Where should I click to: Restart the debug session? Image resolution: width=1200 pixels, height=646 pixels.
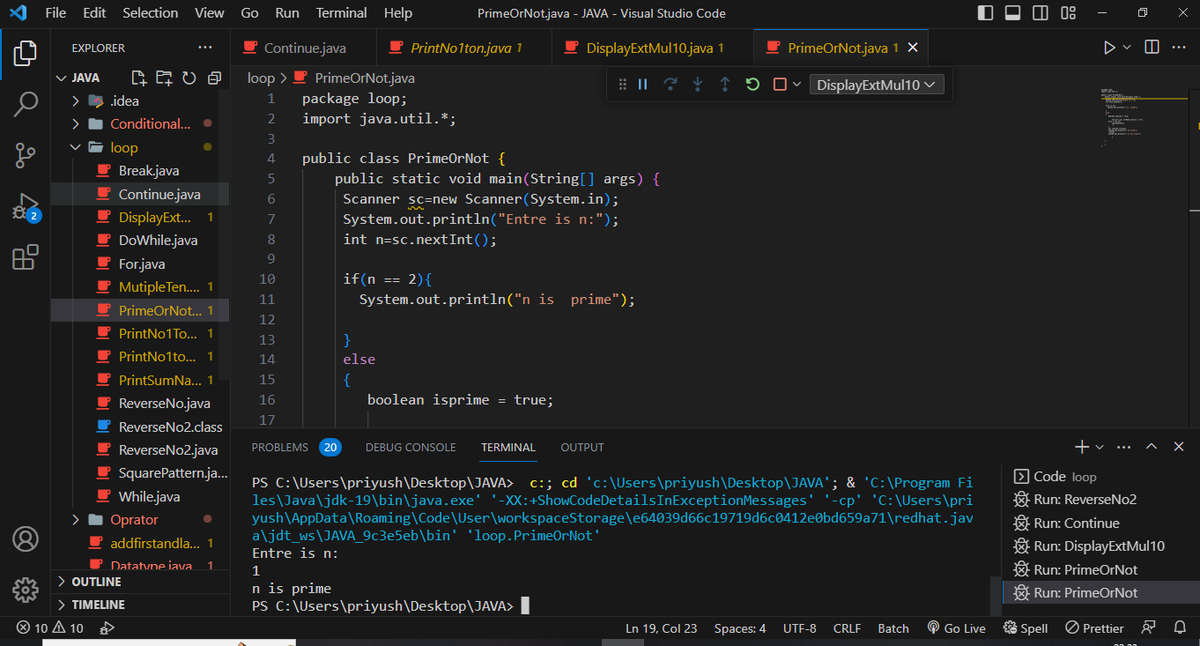click(752, 85)
